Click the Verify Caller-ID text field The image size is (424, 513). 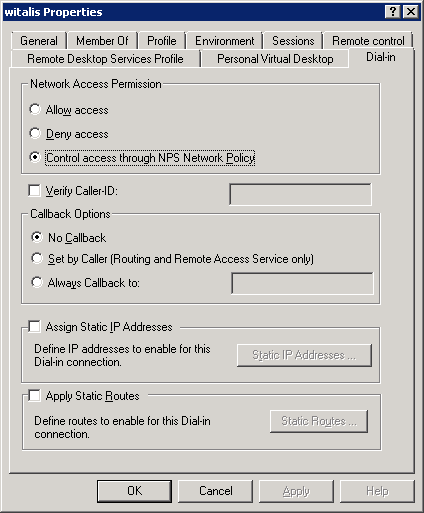coord(300,194)
